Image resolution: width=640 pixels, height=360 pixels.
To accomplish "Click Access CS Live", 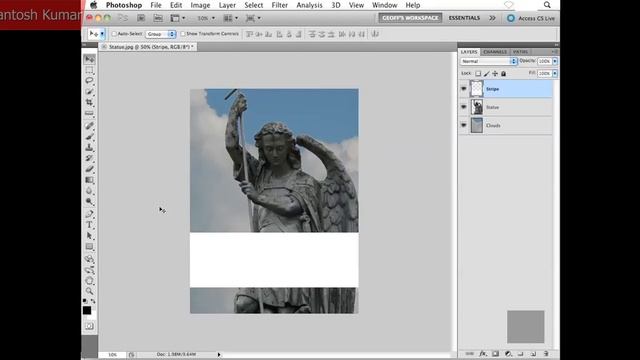I will [531, 18].
